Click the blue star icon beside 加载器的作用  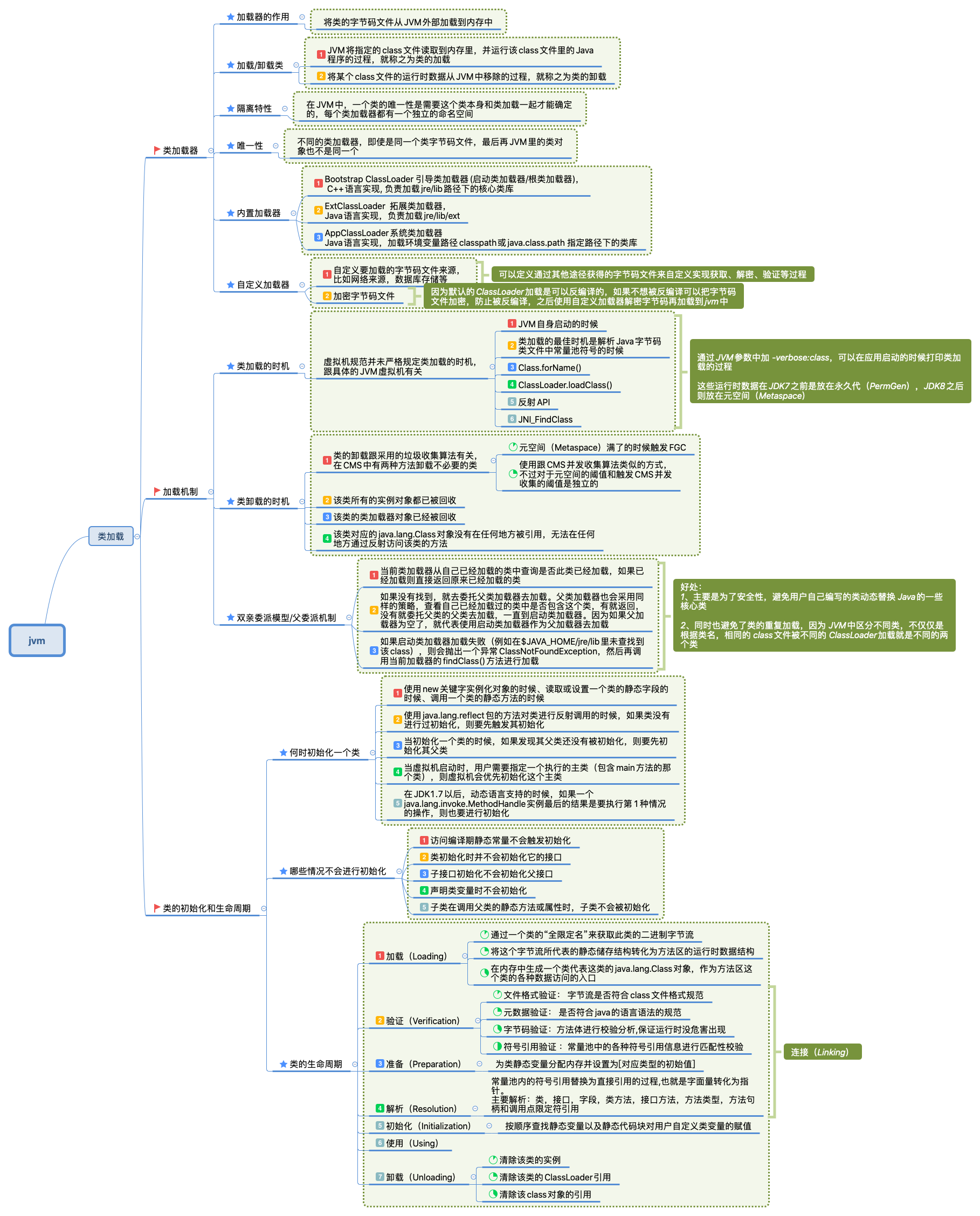pos(230,17)
